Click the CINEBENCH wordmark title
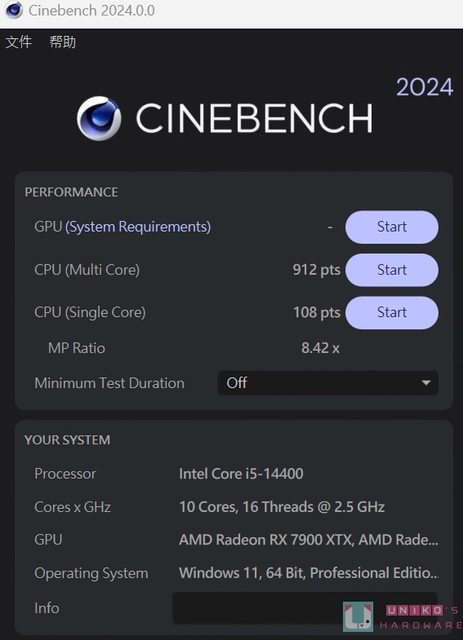The height and width of the screenshot is (640, 463). [x=254, y=118]
